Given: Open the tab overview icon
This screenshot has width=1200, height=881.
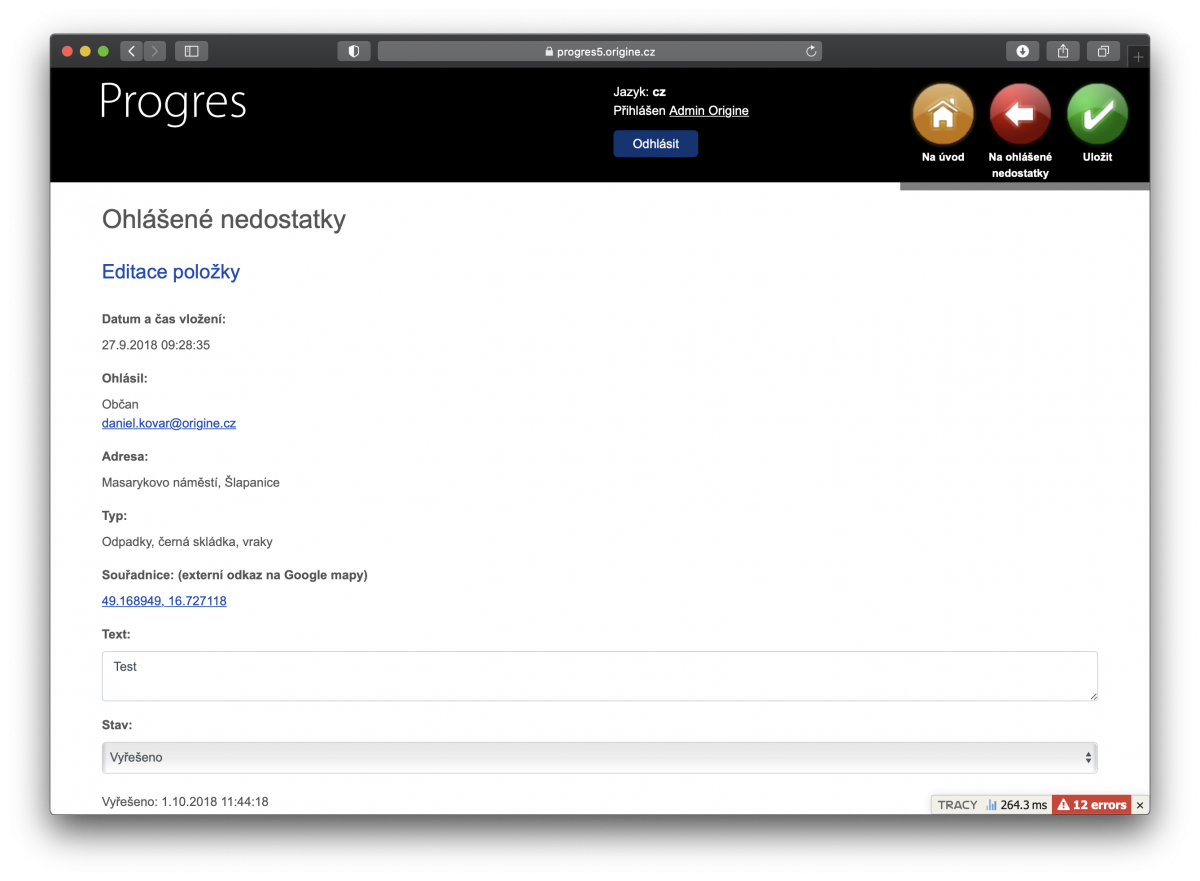Looking at the screenshot, I should coord(1102,50).
